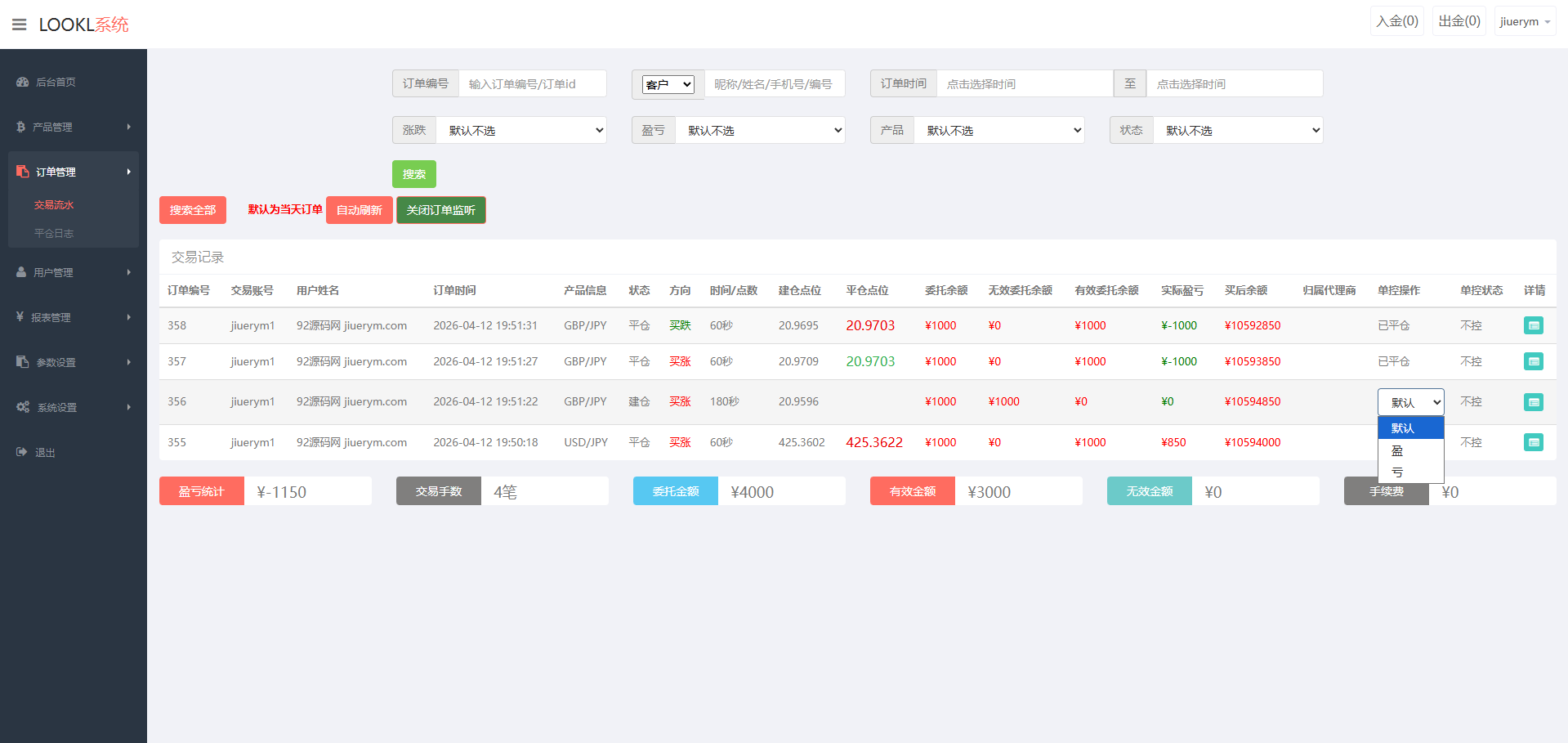Click the 退出 logout icon in sidebar

[22, 452]
